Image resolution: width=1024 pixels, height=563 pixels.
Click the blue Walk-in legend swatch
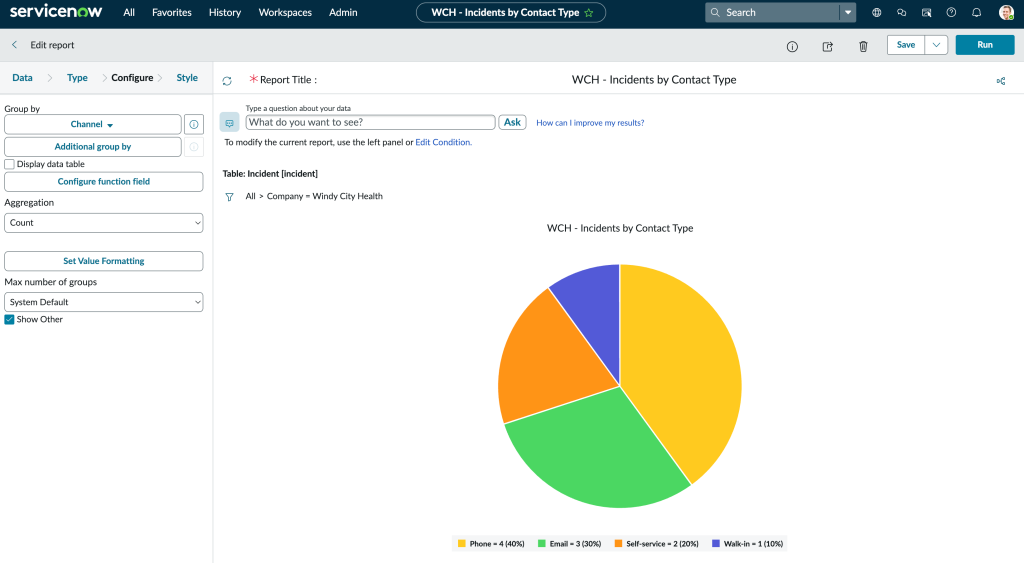point(716,543)
